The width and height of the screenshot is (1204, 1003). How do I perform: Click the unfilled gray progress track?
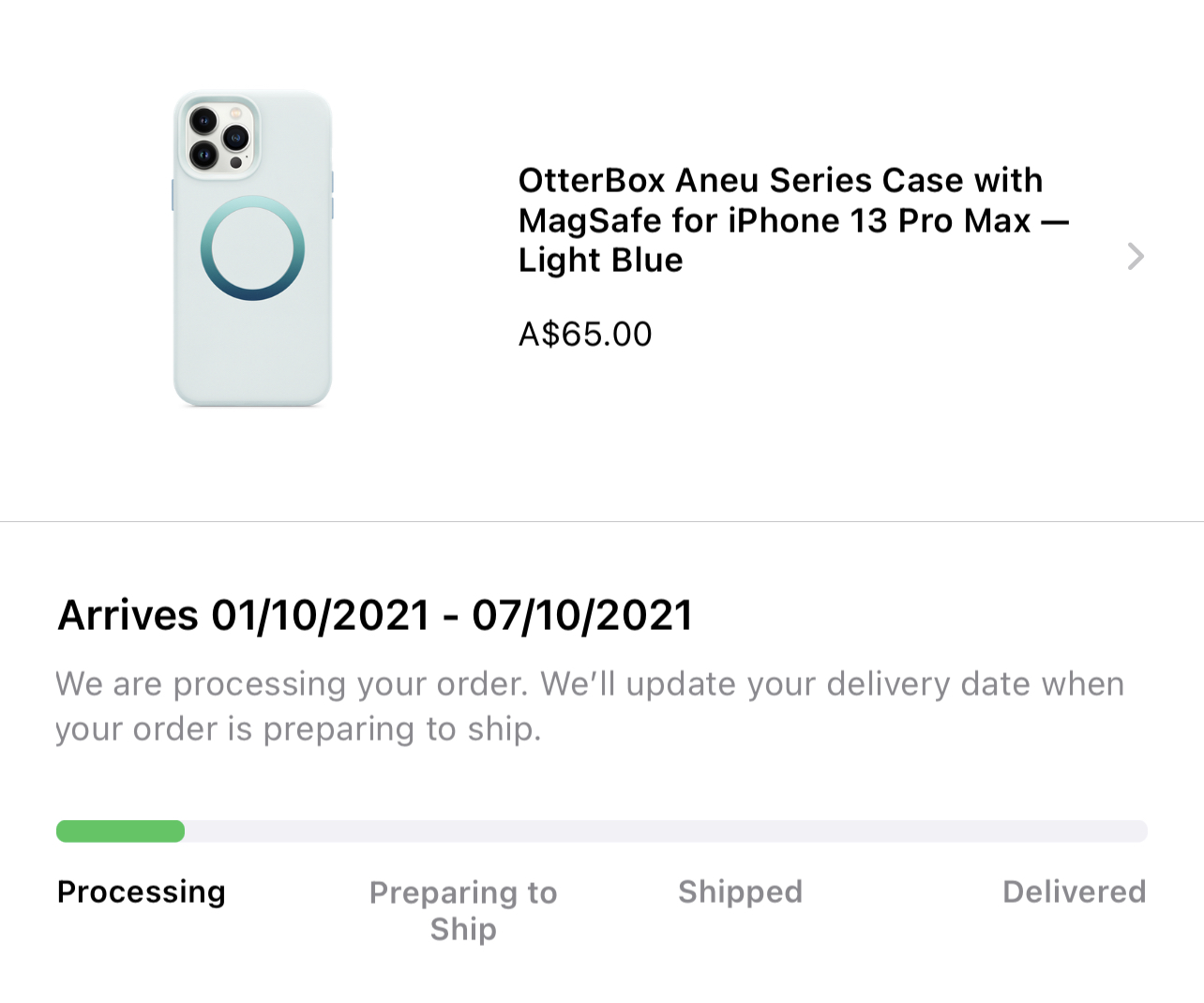666,831
